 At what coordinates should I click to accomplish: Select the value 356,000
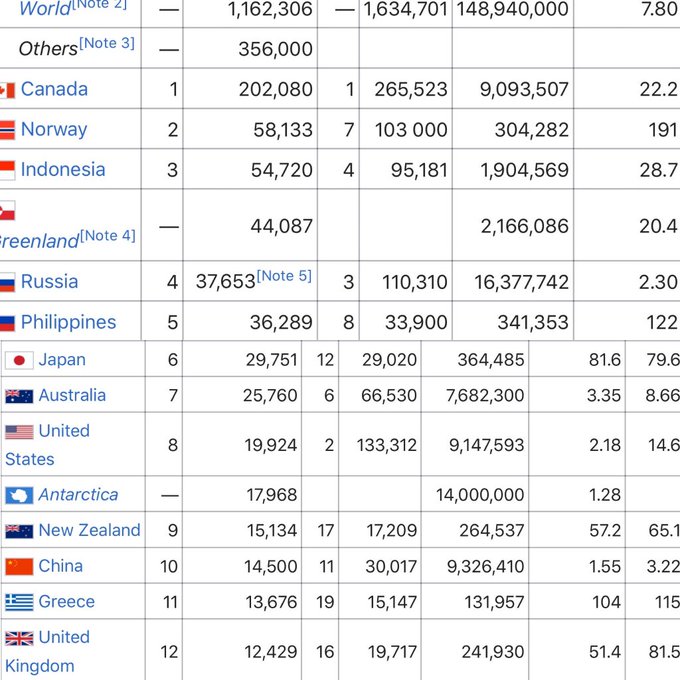pyautogui.click(x=275, y=49)
